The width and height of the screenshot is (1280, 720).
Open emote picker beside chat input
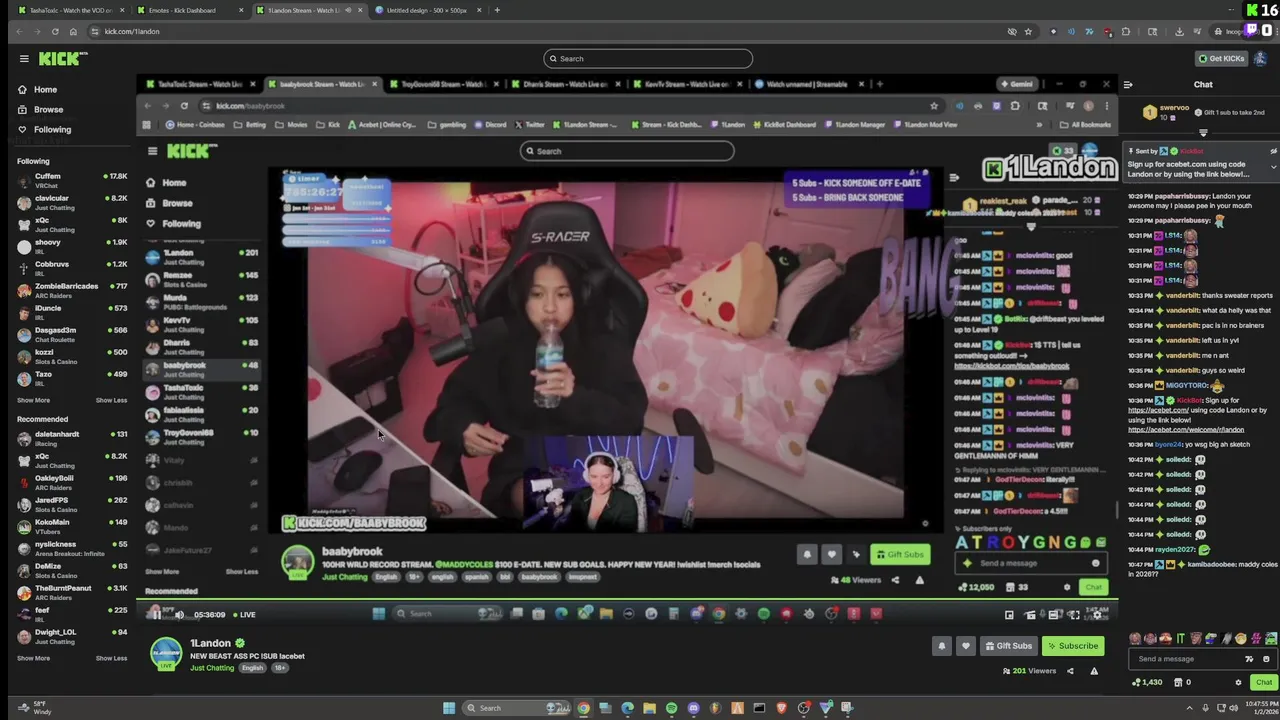click(1266, 659)
